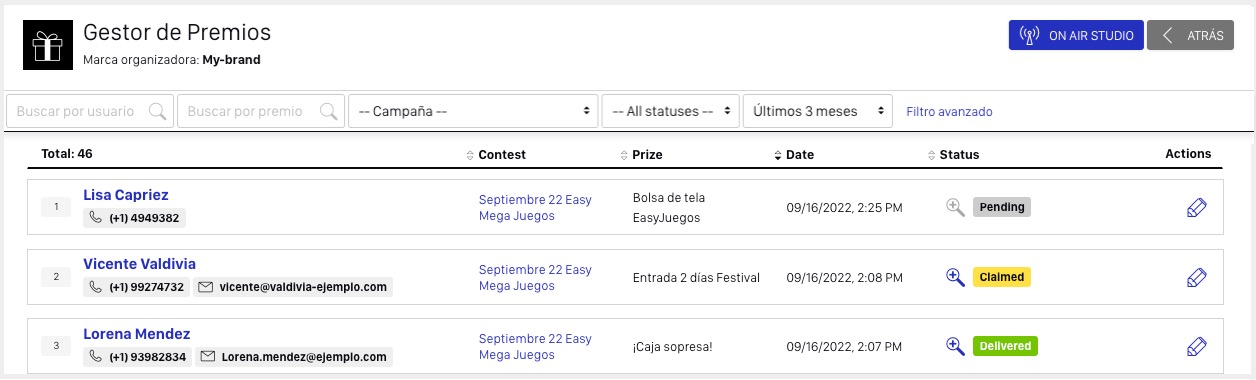Click the edit pencil for Lisa Capriez
1256x380 pixels.
tap(1196, 207)
